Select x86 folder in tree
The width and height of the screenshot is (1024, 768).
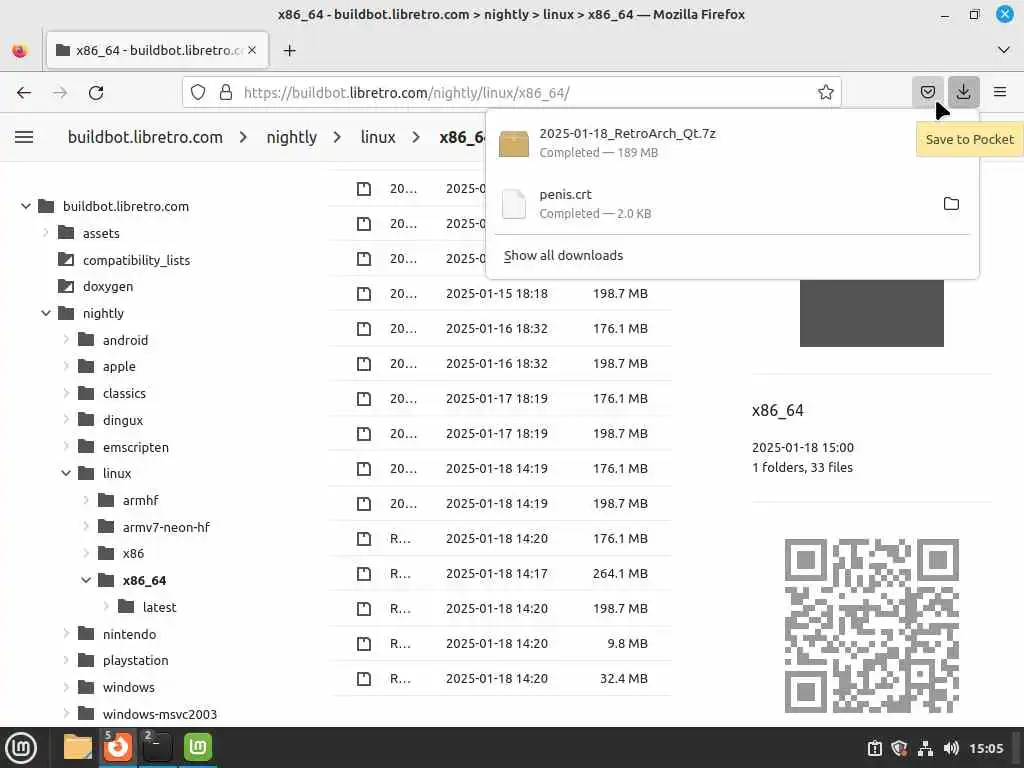click(x=133, y=554)
